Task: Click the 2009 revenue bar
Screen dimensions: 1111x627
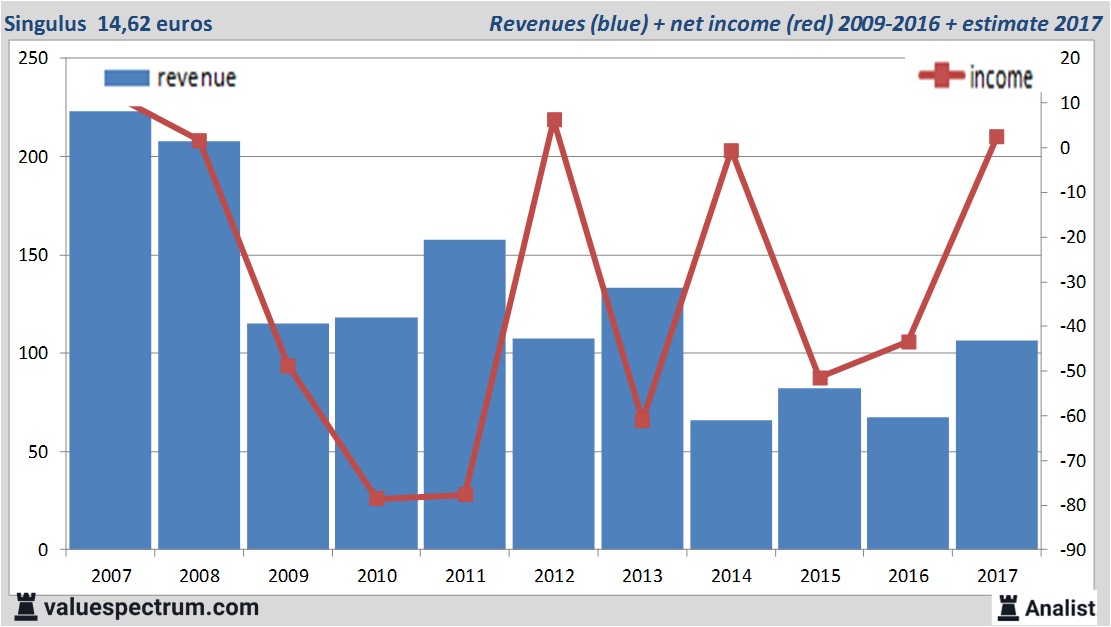Action: [288, 436]
